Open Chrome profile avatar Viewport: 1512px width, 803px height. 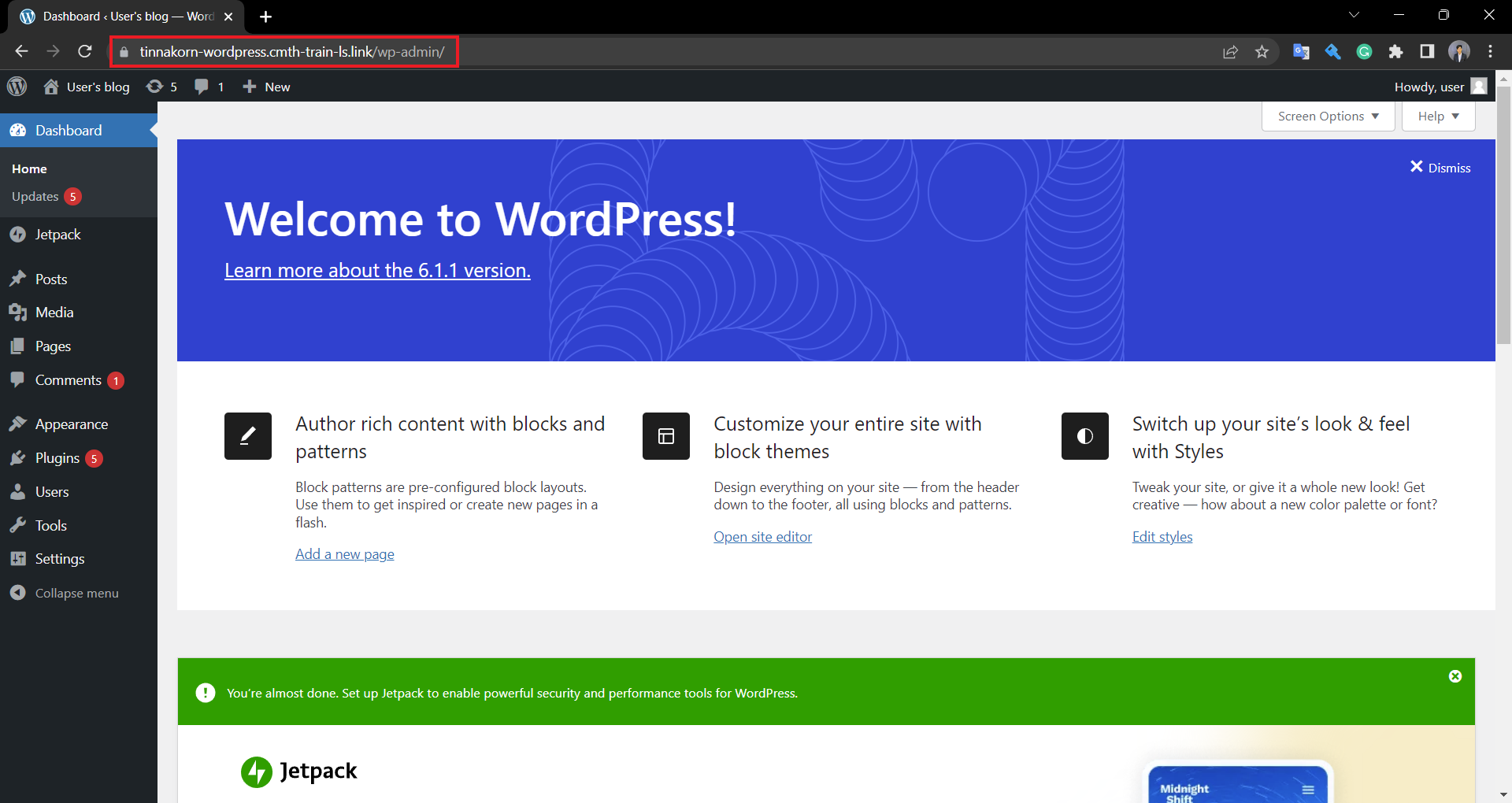pos(1459,52)
